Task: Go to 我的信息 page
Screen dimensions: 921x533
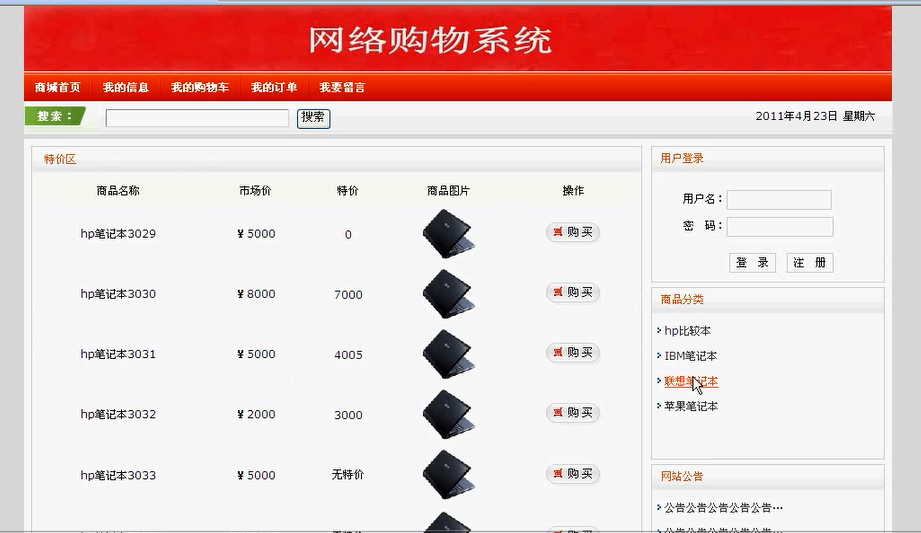Action: tap(126, 88)
